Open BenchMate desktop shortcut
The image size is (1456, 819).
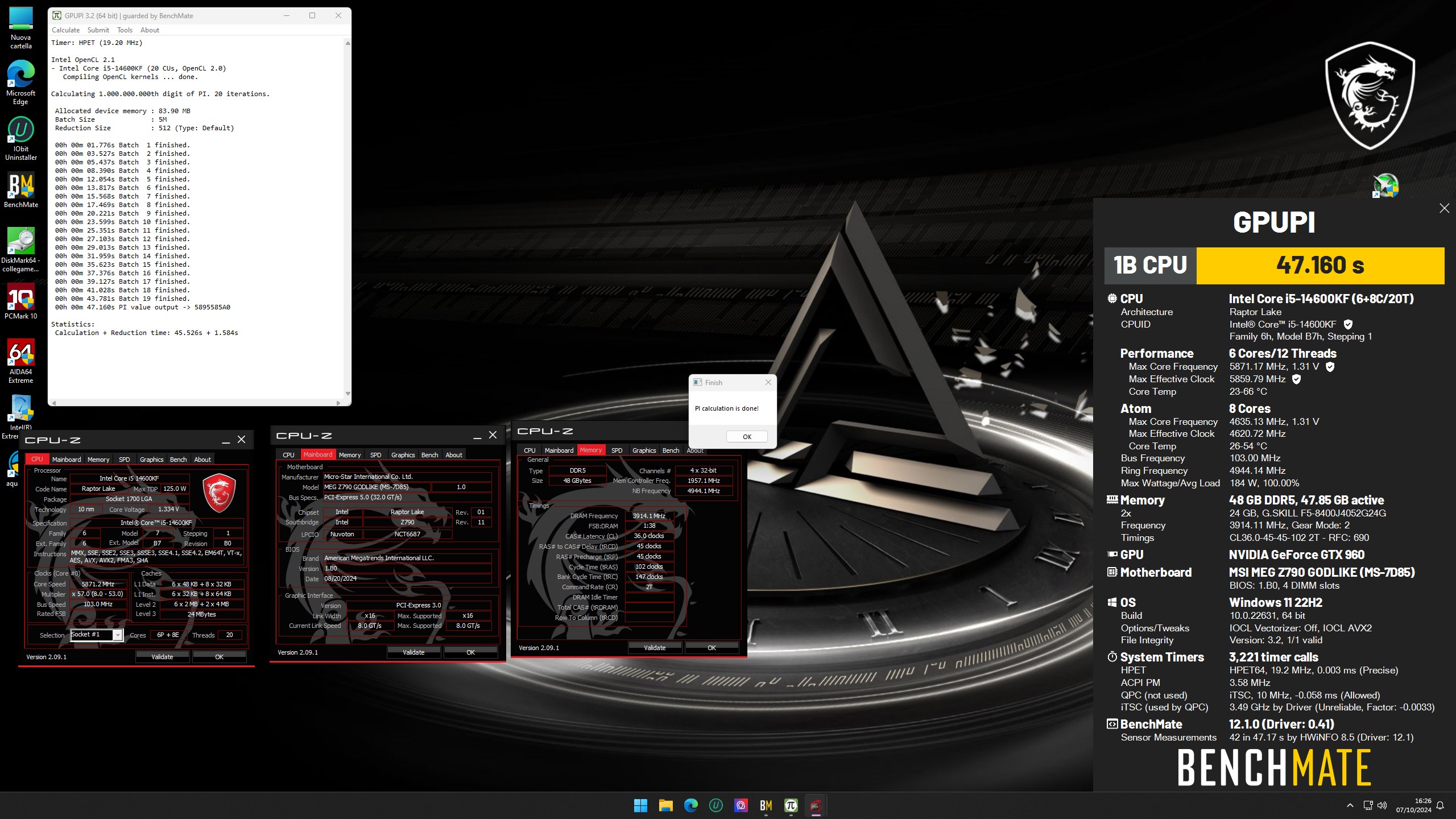(x=21, y=191)
